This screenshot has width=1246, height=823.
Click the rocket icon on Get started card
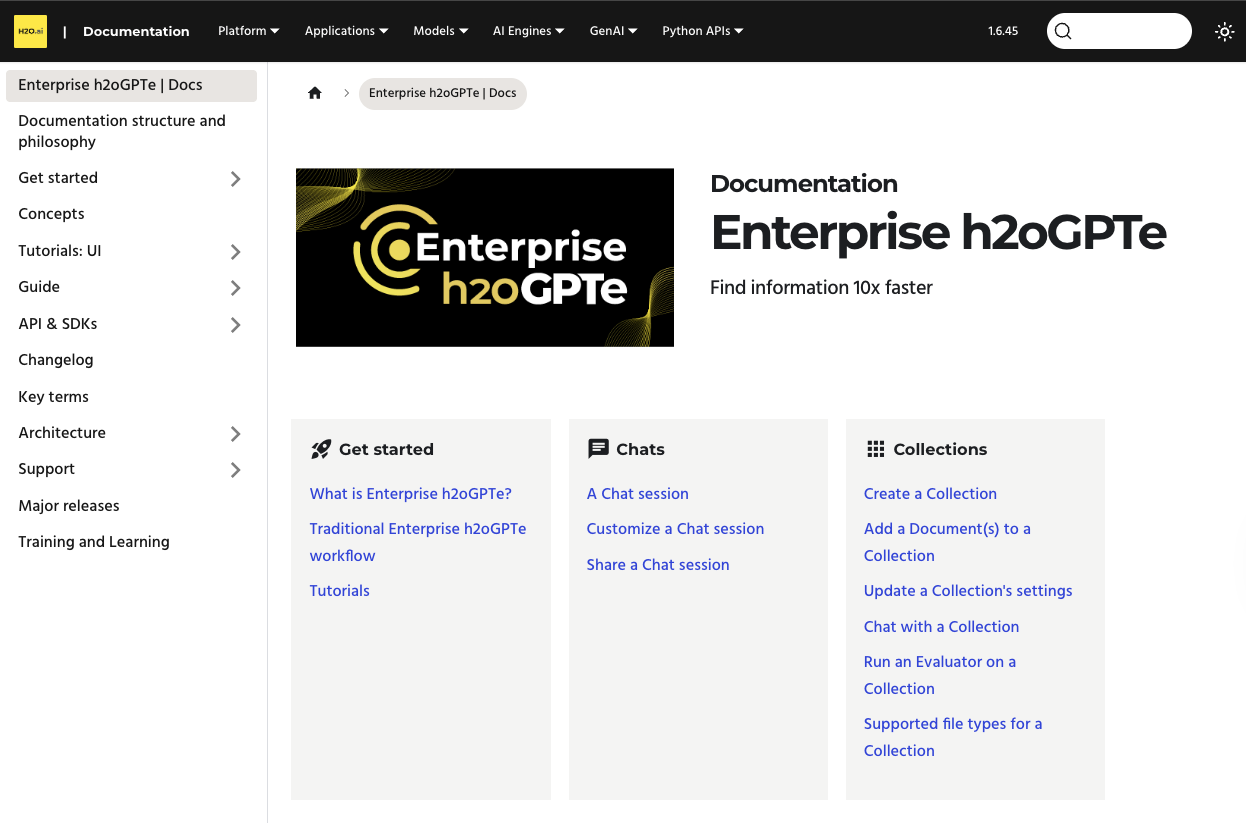coord(320,449)
